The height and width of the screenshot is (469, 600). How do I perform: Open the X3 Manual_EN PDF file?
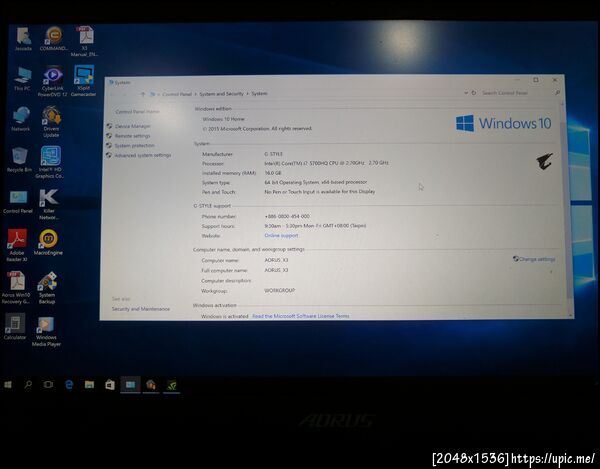(85, 41)
